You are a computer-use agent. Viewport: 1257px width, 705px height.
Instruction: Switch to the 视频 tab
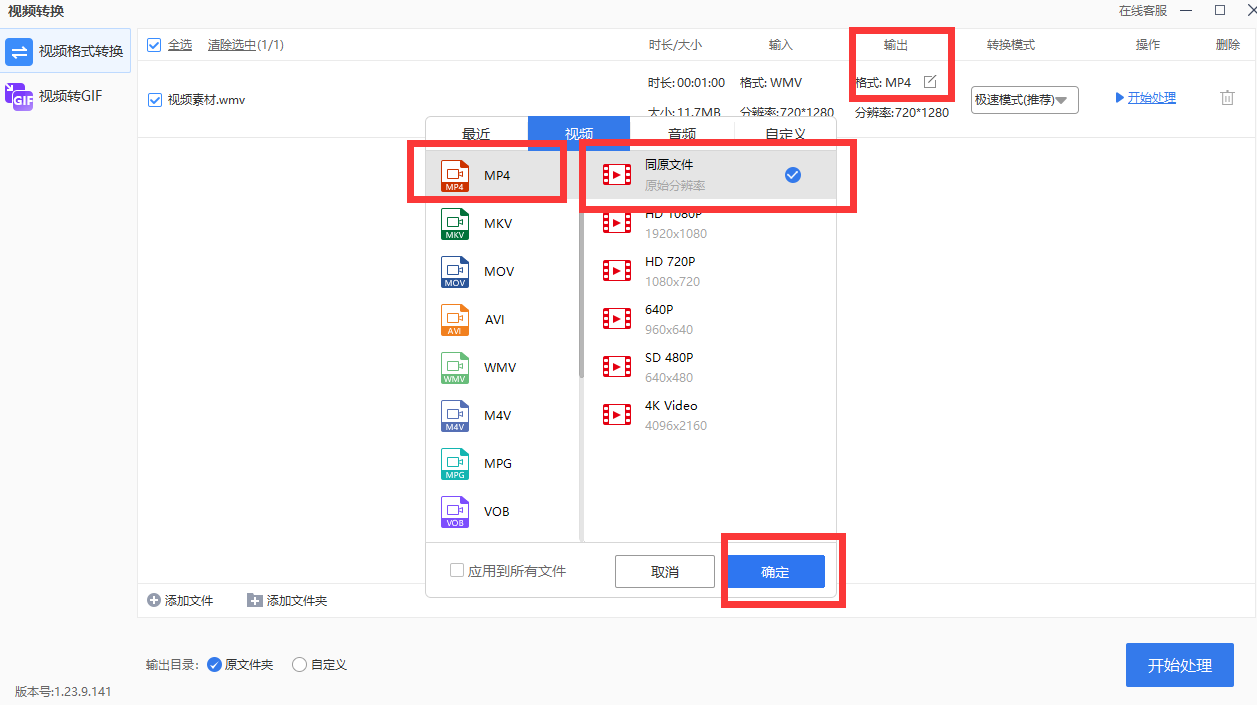pyautogui.click(x=579, y=133)
